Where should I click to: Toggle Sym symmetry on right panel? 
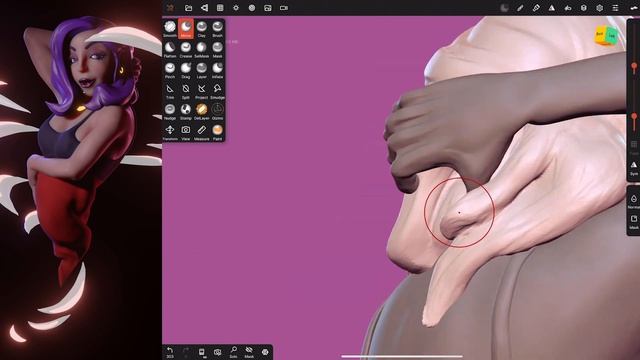pyautogui.click(x=634, y=168)
